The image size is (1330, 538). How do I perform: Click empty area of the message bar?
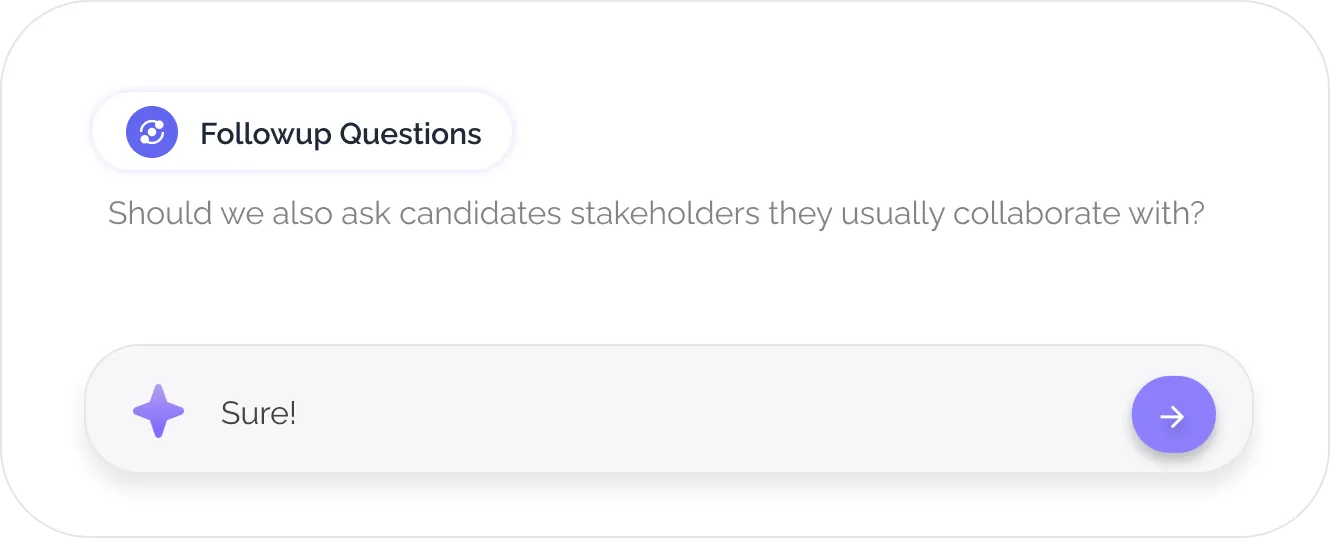tap(700, 413)
